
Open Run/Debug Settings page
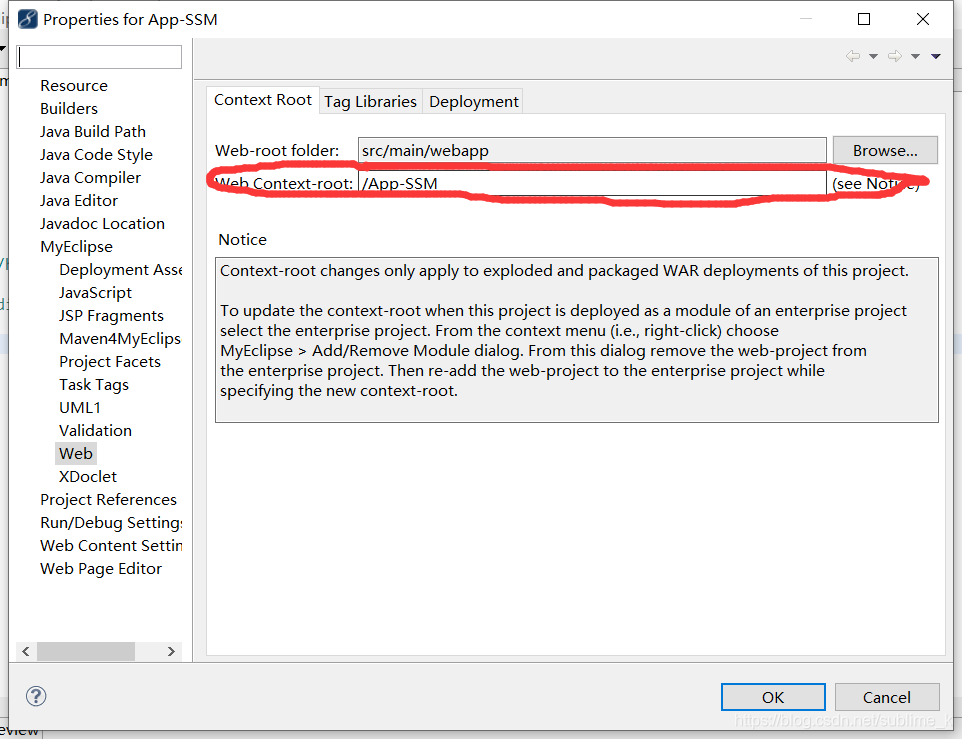[x=111, y=523]
